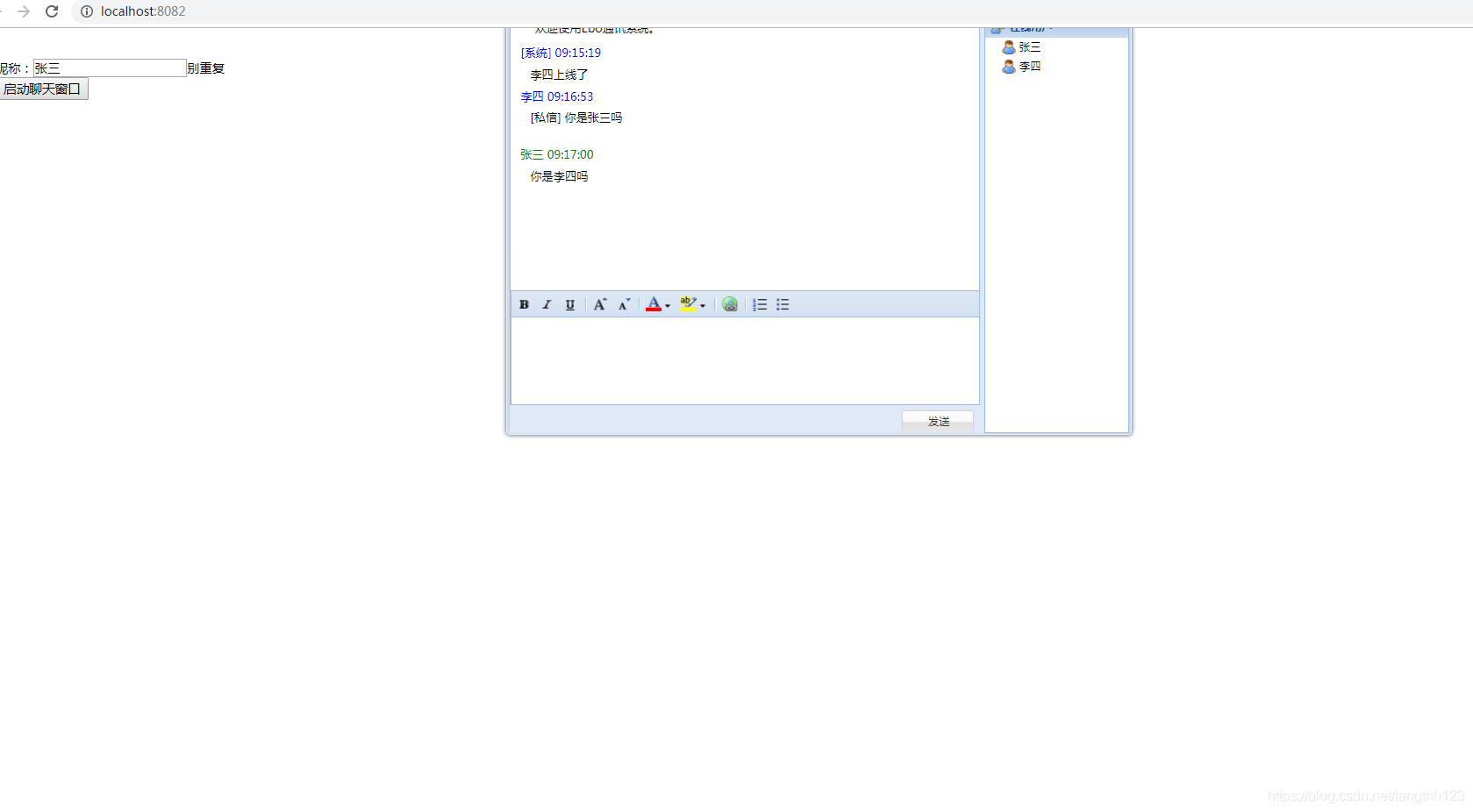Viewport: 1473px width, 812px height.
Task: Click the localhost:8082 address bar
Action: pos(143,11)
